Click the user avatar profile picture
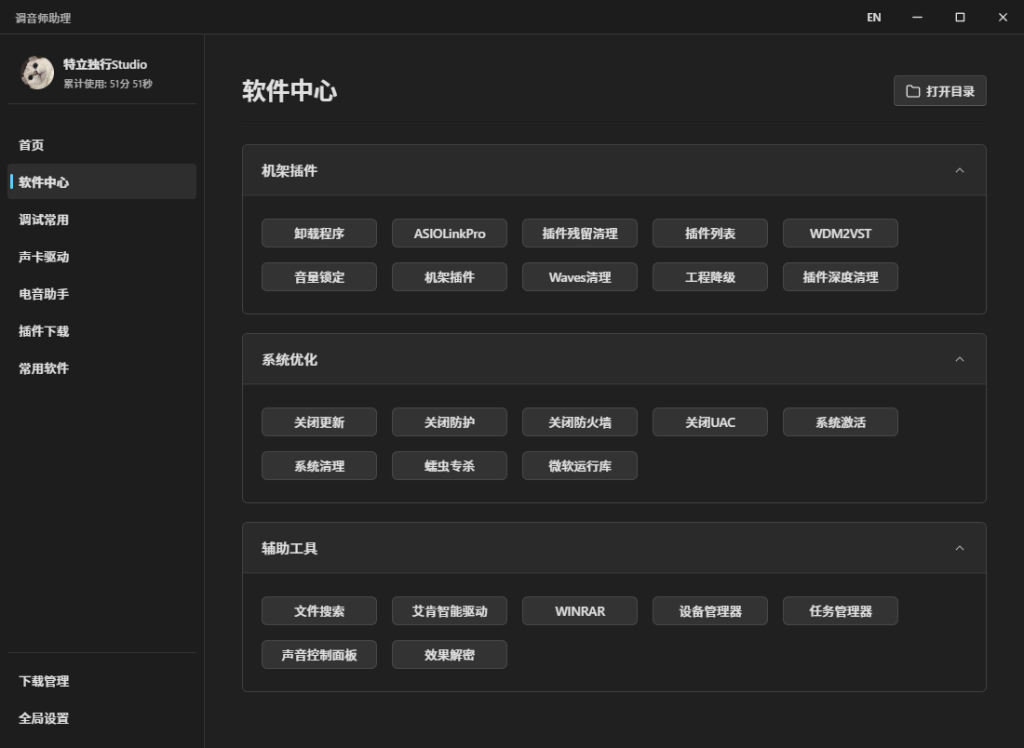Image resolution: width=1024 pixels, height=748 pixels. [37, 73]
